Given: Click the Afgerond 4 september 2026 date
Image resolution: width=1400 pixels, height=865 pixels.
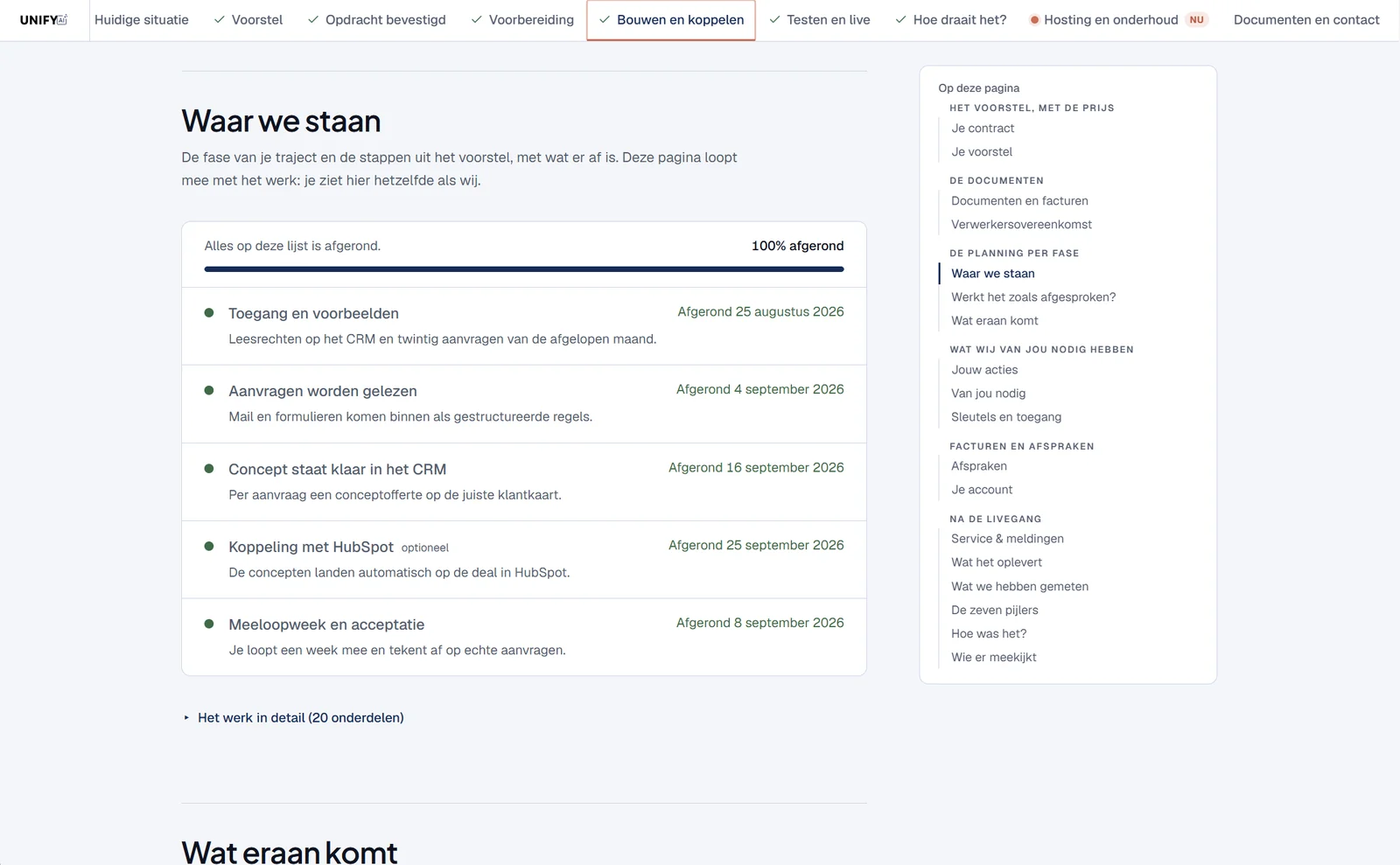Looking at the screenshot, I should click(x=759, y=390).
